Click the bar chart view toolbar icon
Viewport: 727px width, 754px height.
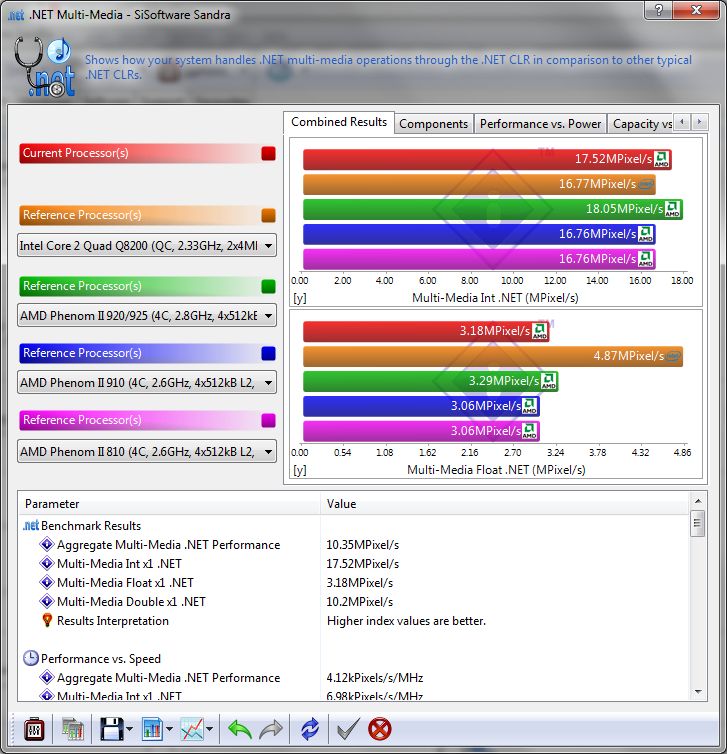point(152,729)
